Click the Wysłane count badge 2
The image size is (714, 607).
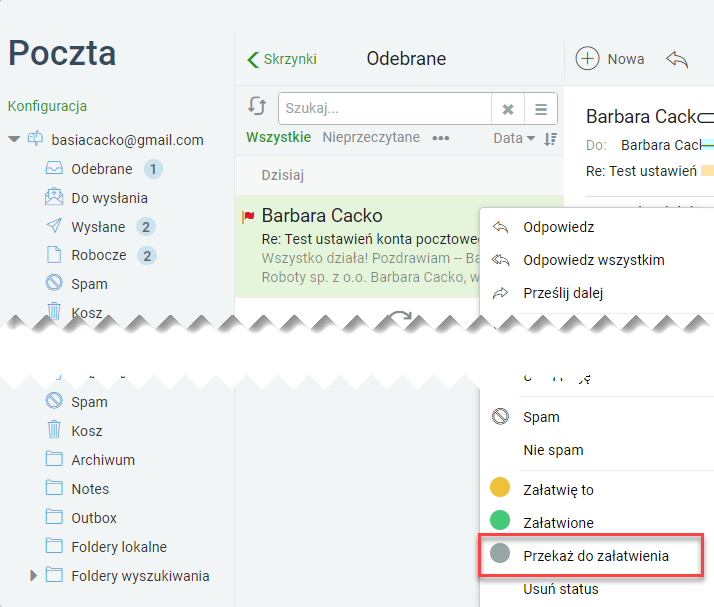(x=146, y=227)
